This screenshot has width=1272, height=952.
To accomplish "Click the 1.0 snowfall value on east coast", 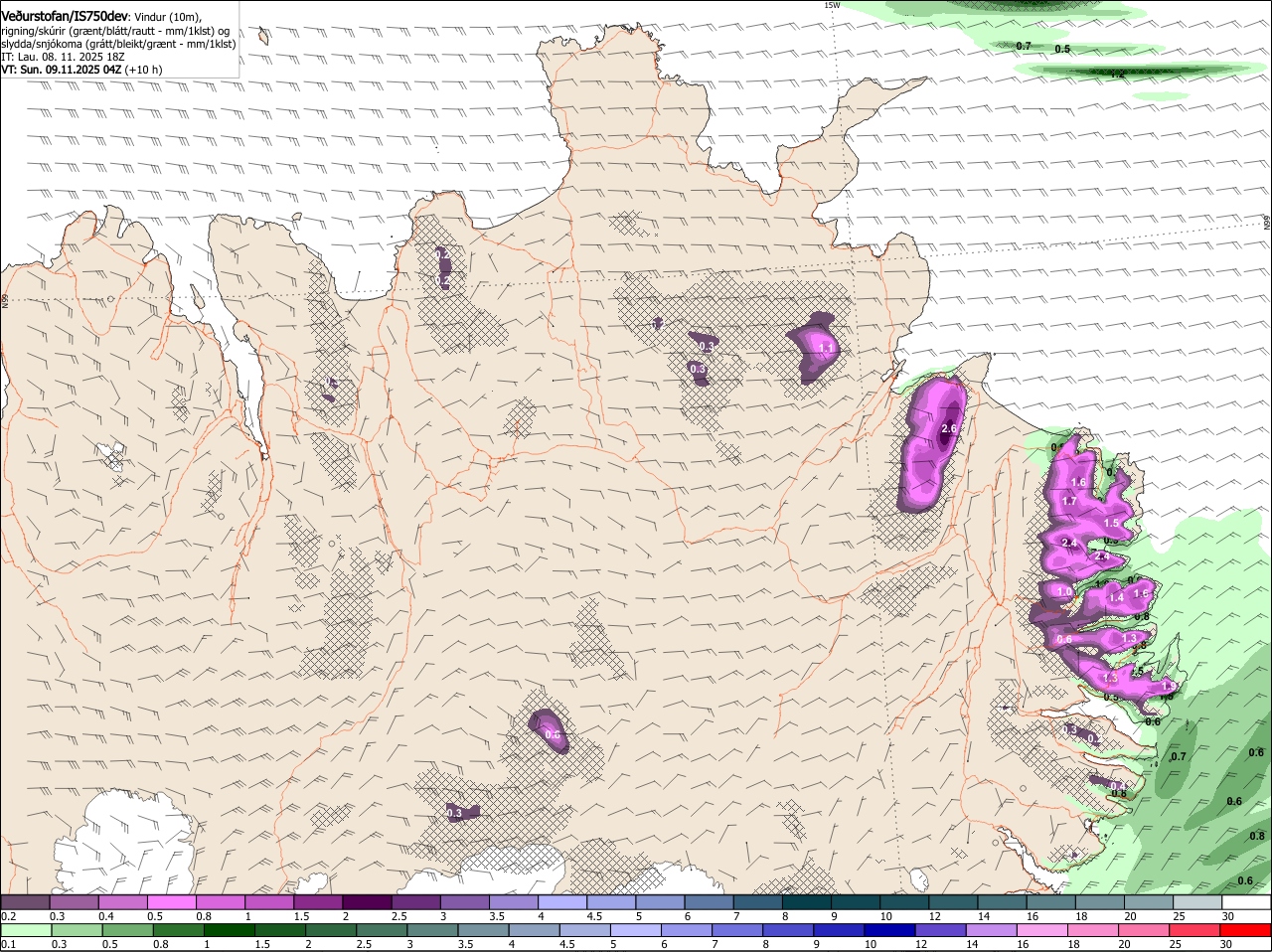I will coord(1064,592).
